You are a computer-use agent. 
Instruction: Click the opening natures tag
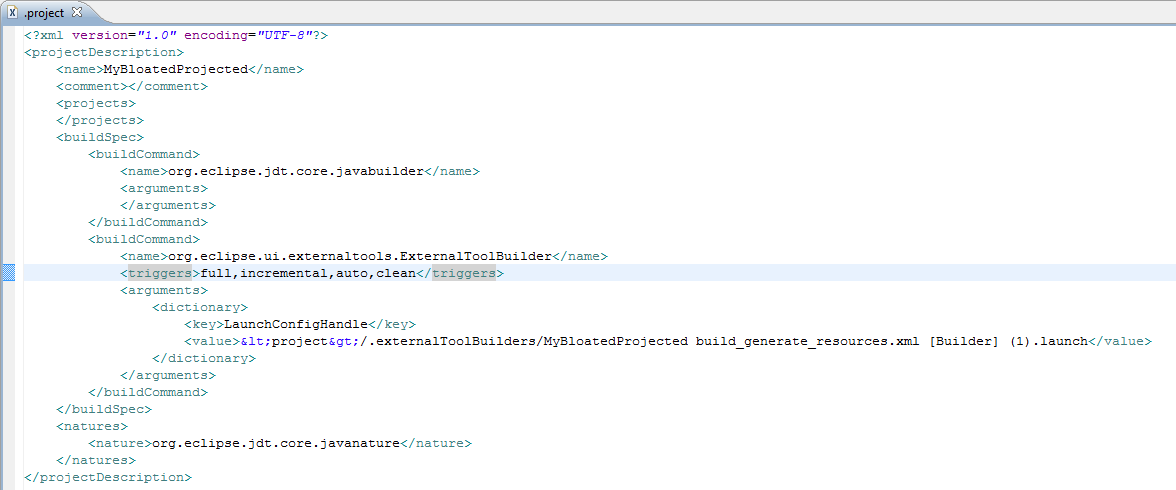point(92,426)
